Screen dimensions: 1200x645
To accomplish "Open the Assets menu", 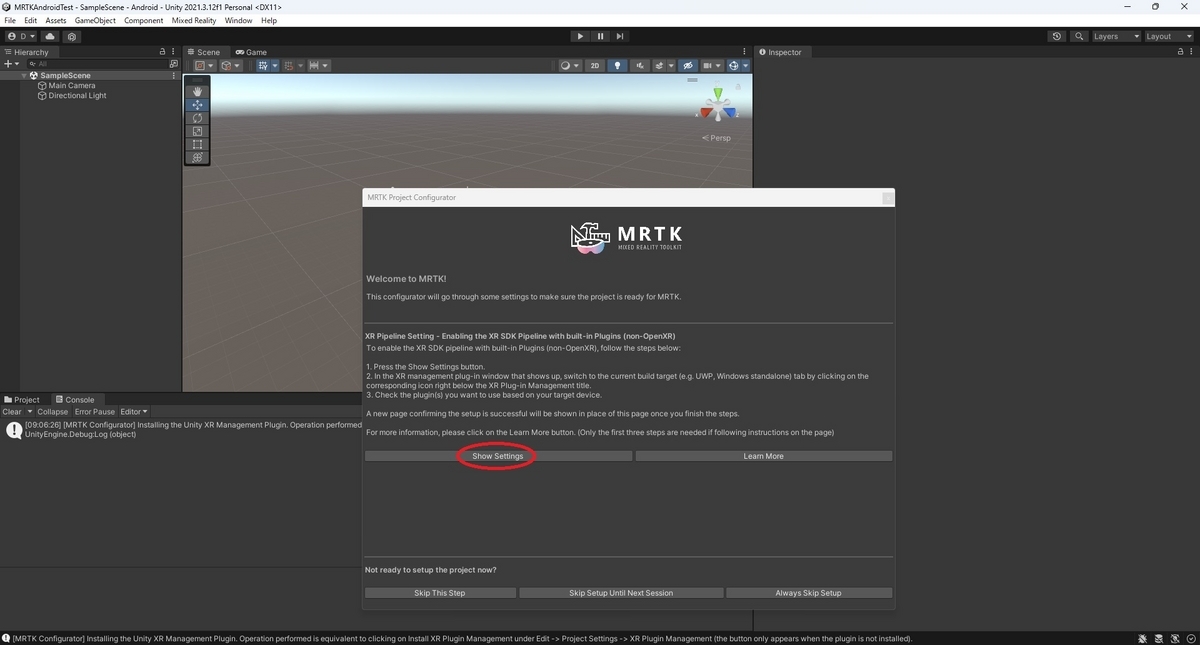I will click(56, 20).
